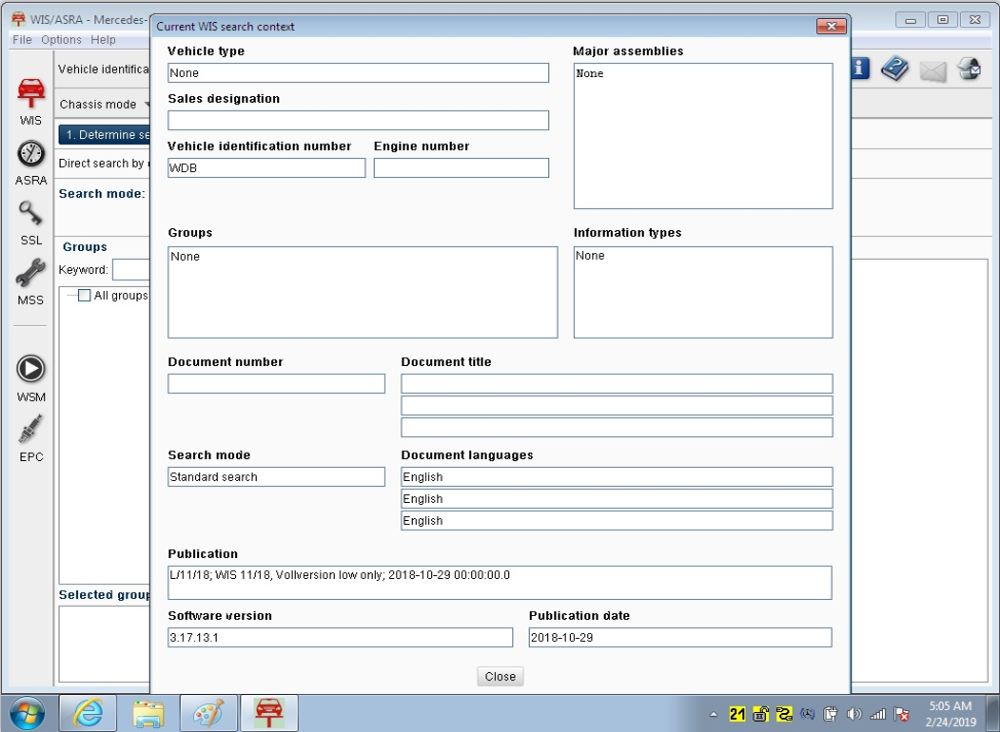Click the yellow lock tray icon
1000x732 pixels.
[761, 714]
